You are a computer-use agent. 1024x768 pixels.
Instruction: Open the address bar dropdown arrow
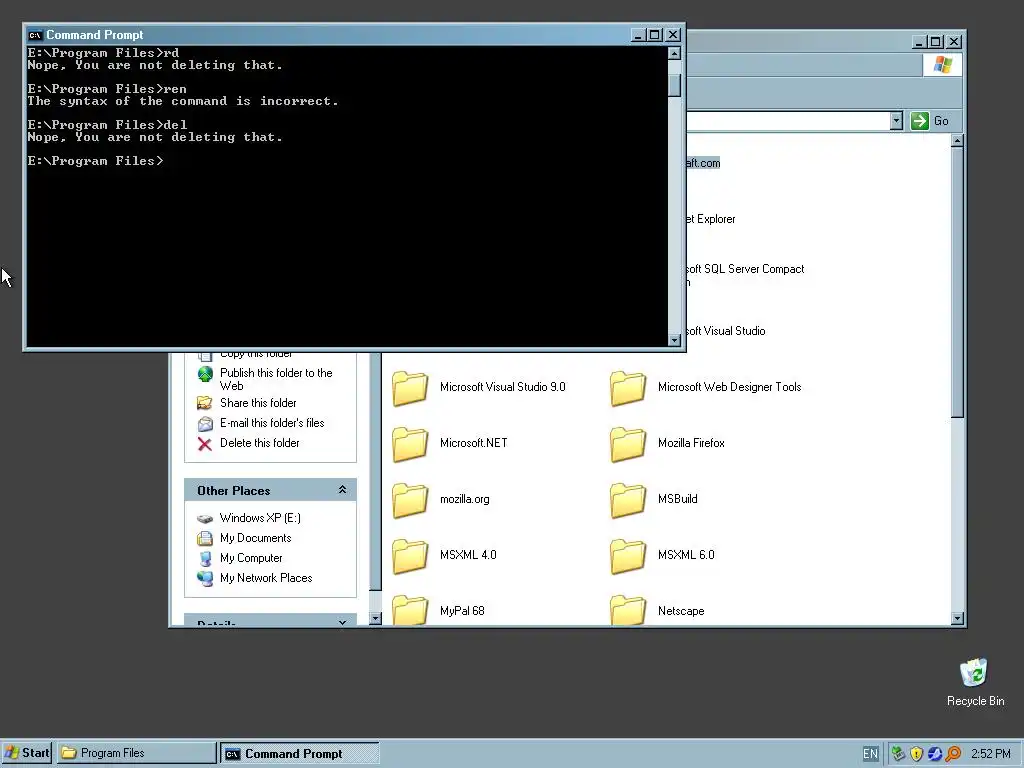pos(896,121)
